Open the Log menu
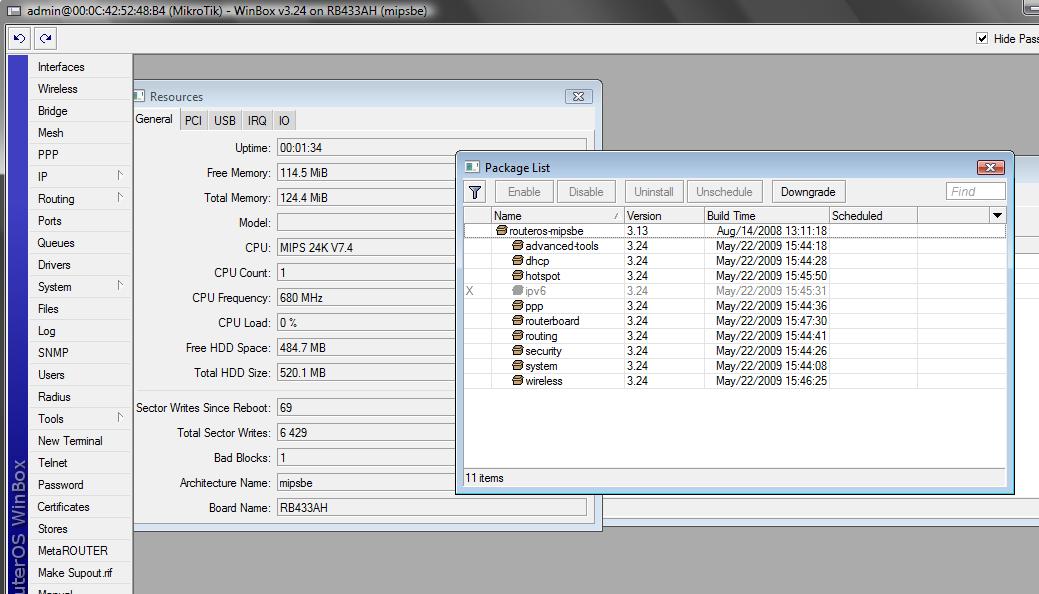 pyautogui.click(x=46, y=331)
